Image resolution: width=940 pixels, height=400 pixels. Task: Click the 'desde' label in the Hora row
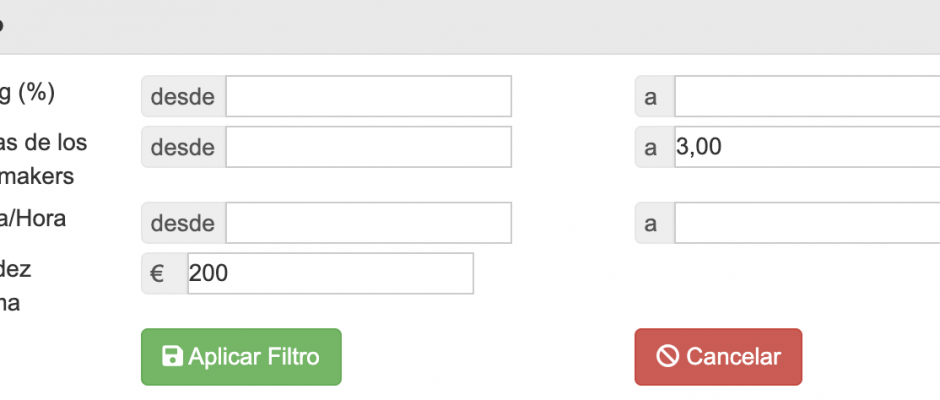[183, 223]
